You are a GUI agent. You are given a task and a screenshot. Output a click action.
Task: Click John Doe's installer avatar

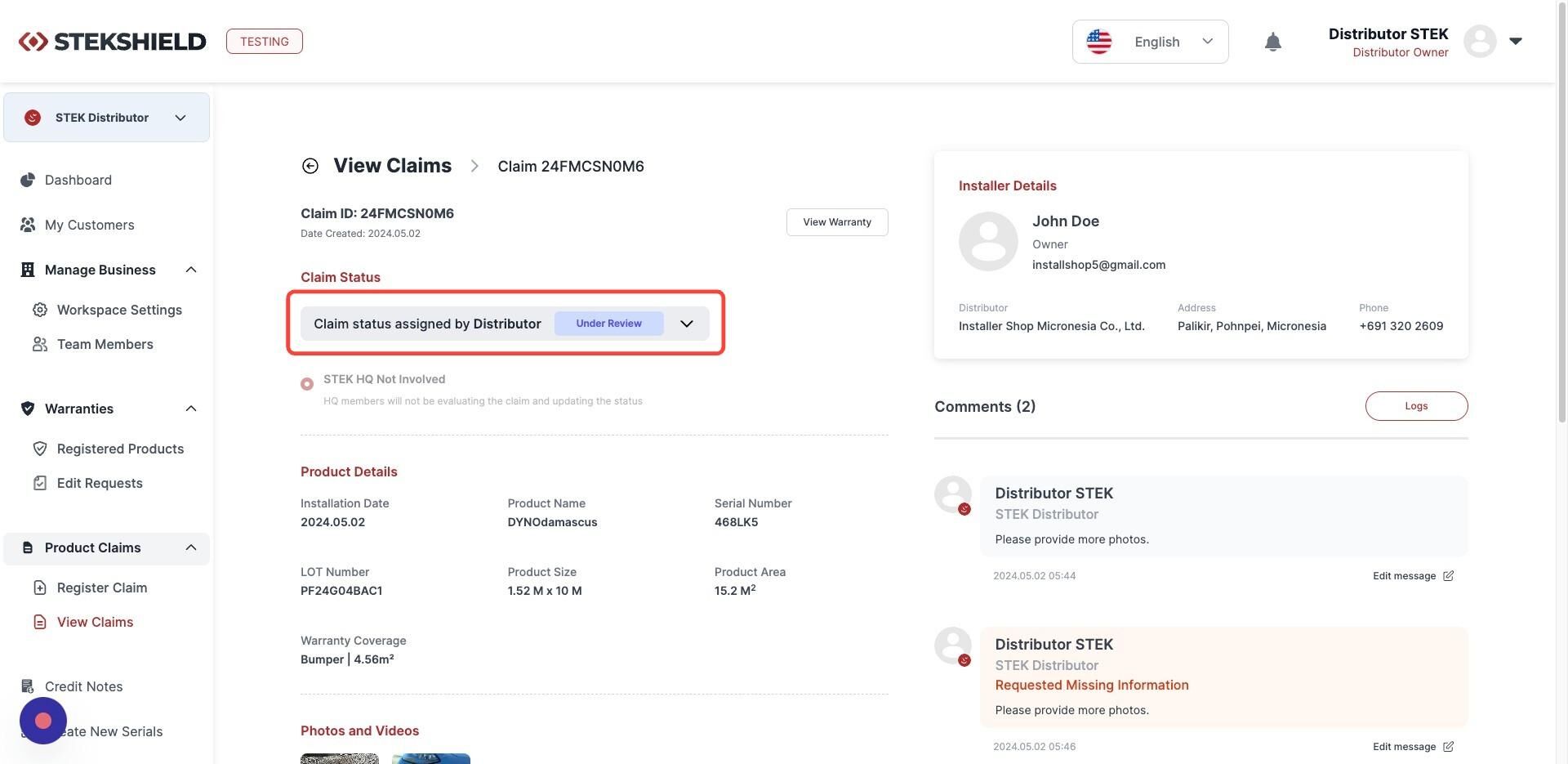[988, 241]
